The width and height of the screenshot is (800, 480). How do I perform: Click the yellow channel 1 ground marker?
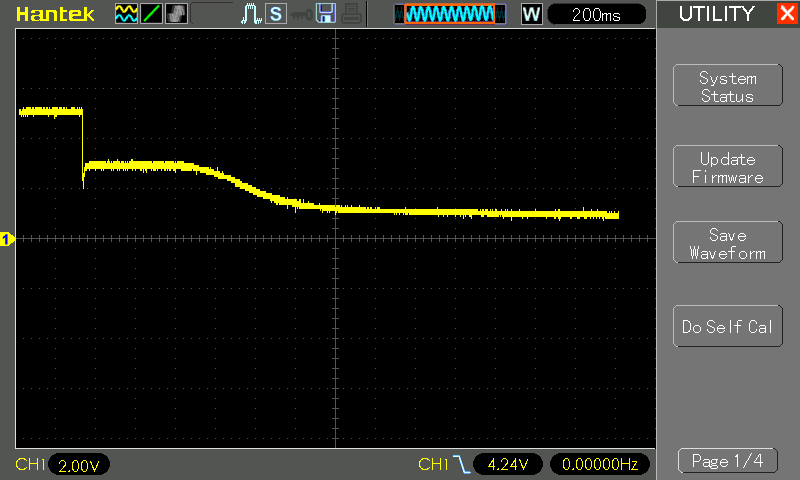pos(7,239)
